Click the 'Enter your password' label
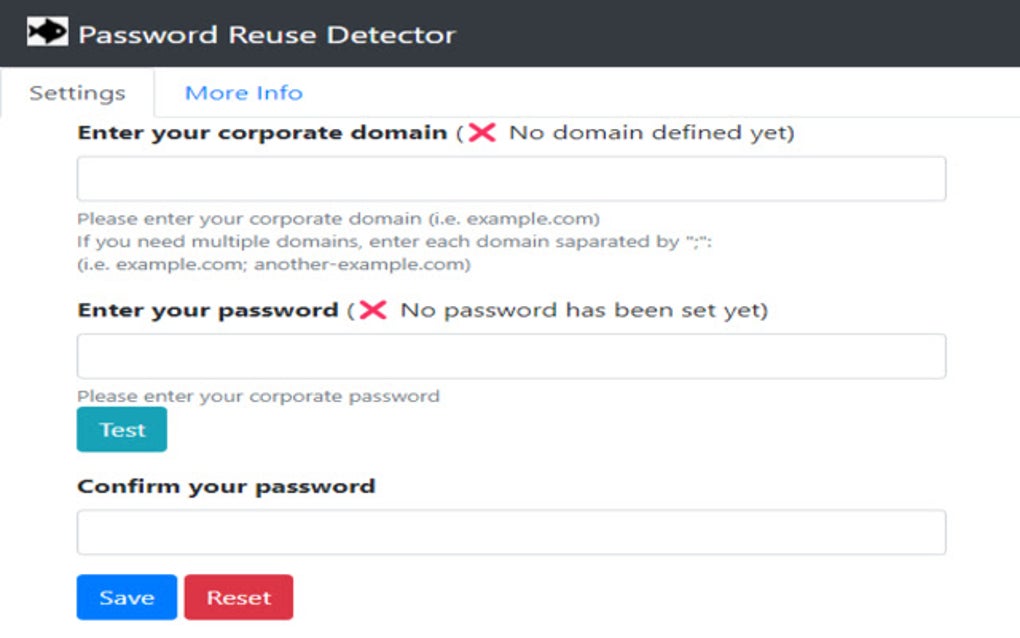1020x638 pixels. tap(208, 310)
